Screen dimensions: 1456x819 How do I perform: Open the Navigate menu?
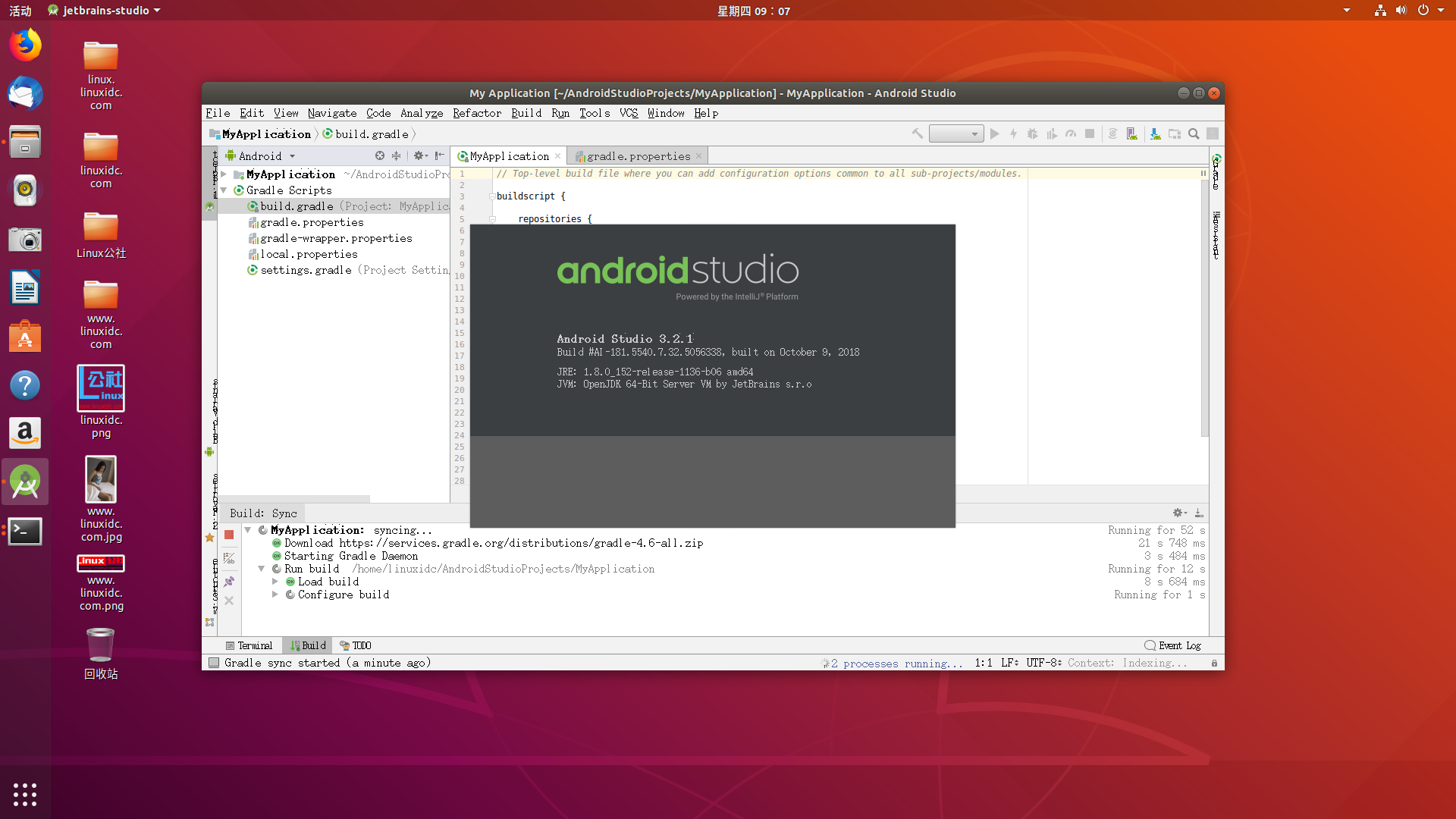point(332,113)
